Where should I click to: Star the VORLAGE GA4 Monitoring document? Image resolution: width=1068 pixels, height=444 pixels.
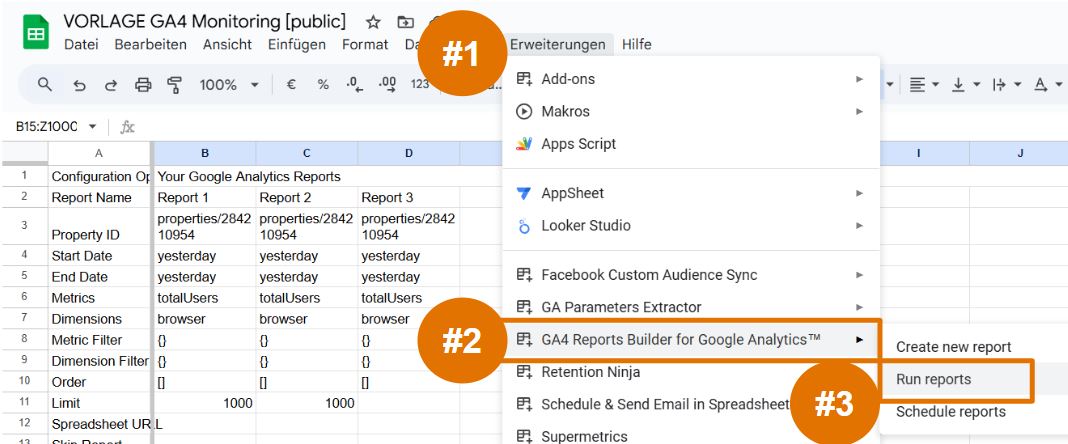373,22
